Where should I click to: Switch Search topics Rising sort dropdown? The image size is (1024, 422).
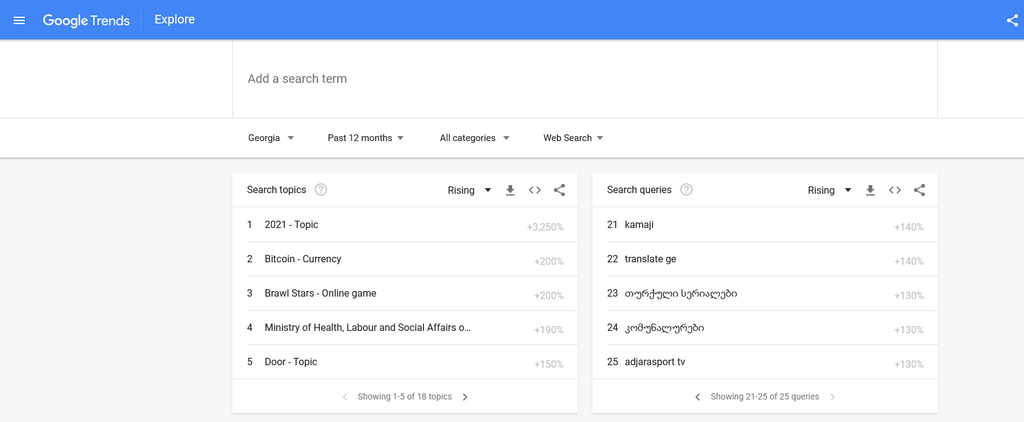469,190
